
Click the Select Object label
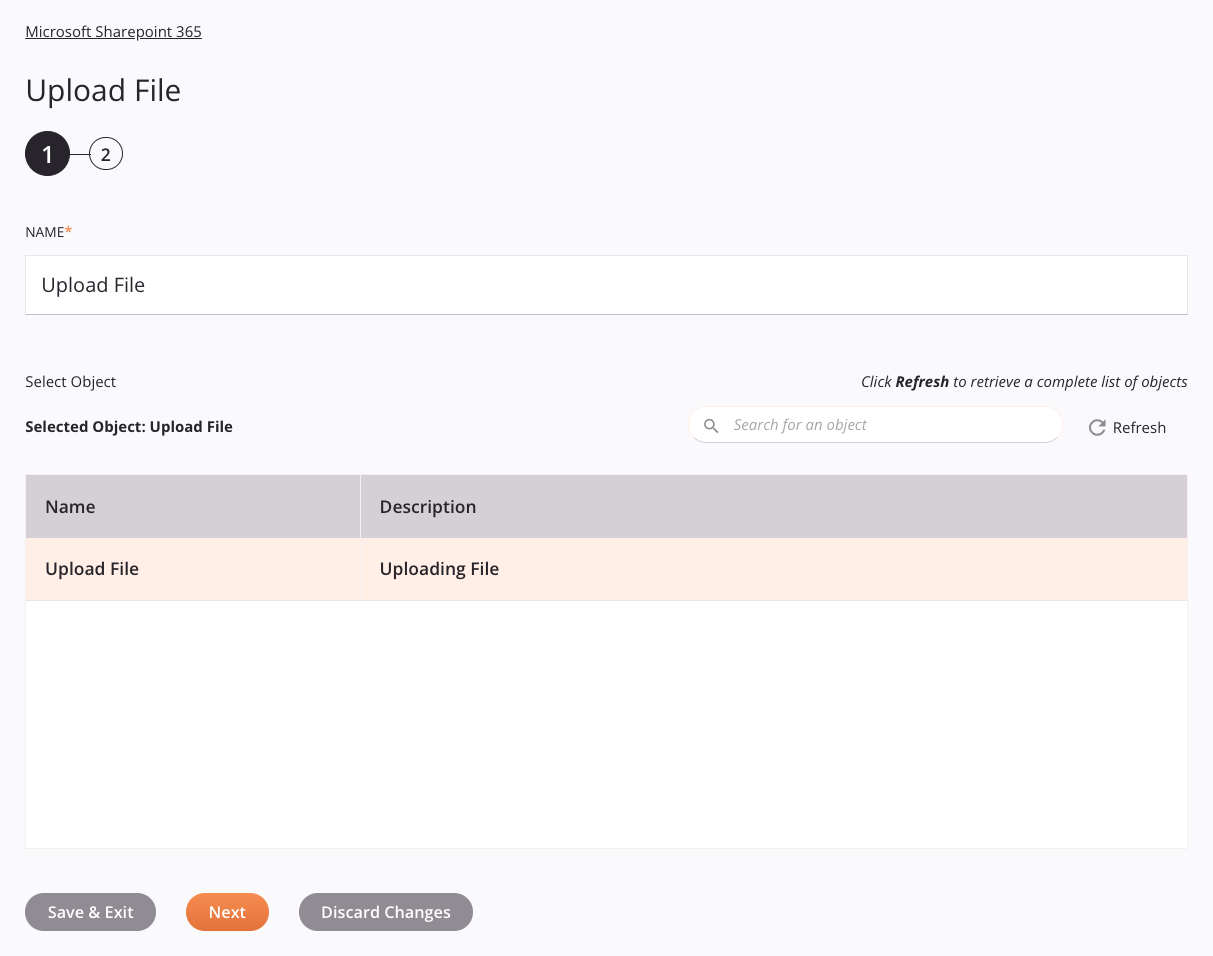71,382
